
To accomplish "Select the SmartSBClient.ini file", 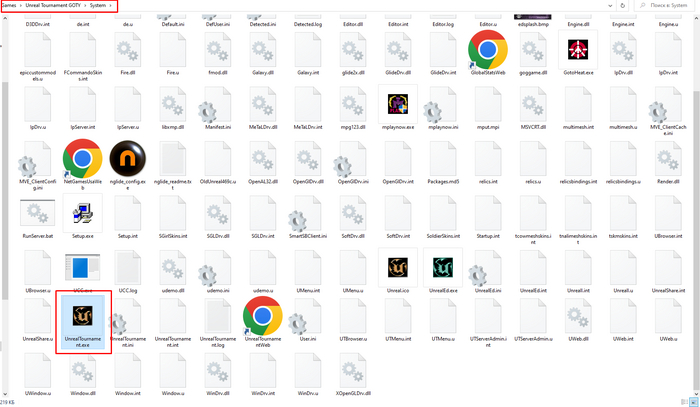I will 308,217.
